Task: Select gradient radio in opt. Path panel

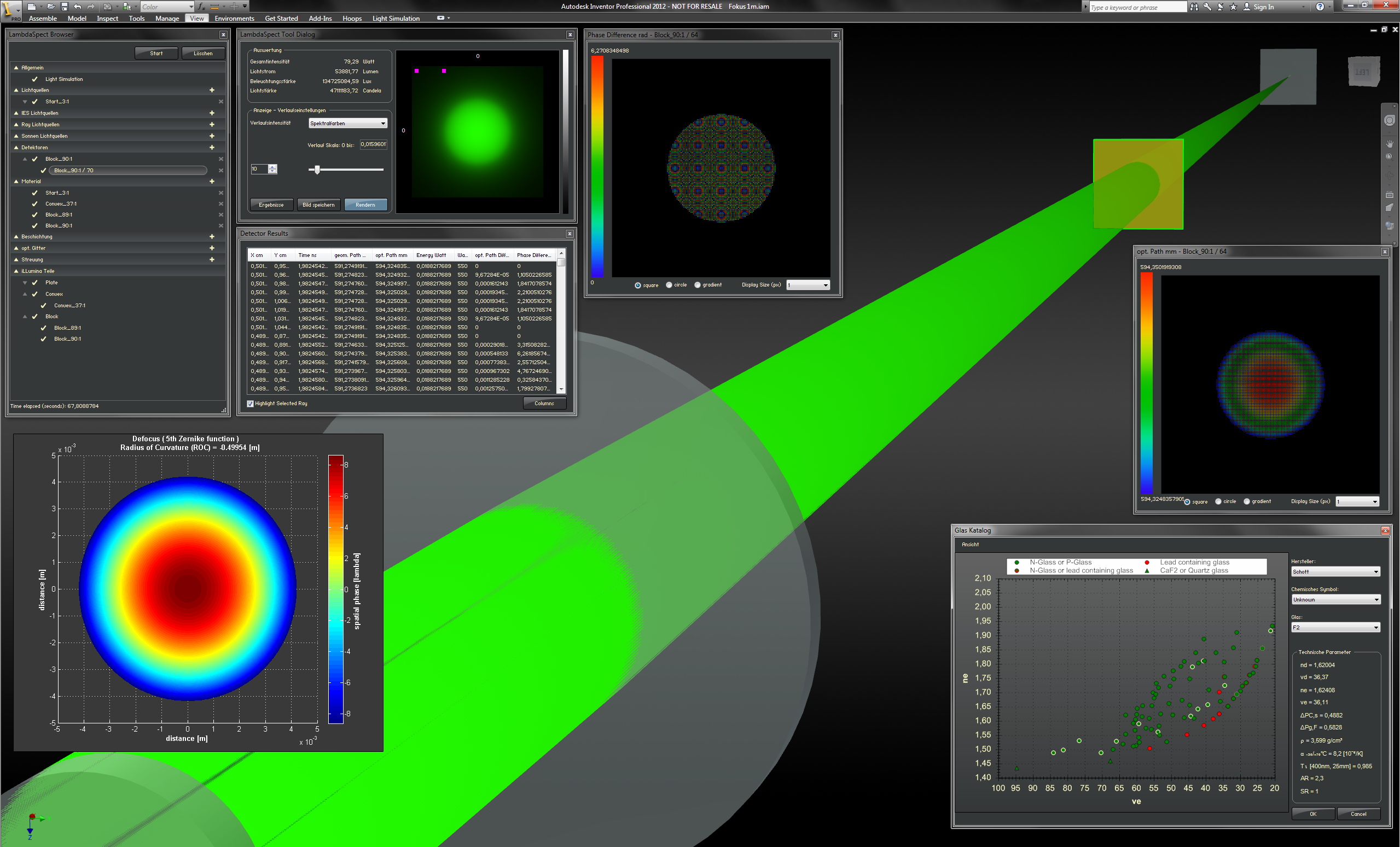Action: pyautogui.click(x=1247, y=501)
